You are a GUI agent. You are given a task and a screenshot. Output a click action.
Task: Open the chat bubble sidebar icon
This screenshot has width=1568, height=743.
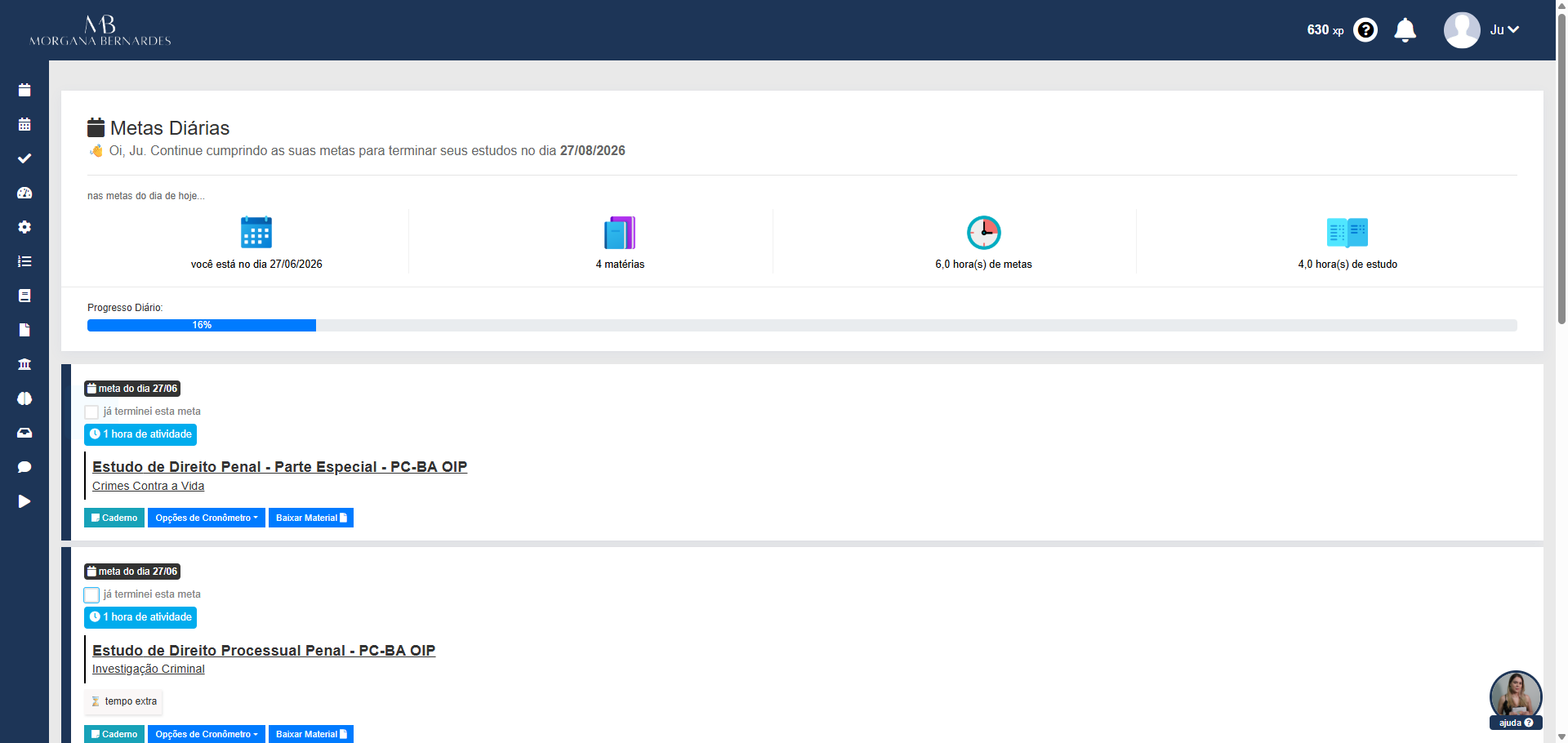(24, 467)
